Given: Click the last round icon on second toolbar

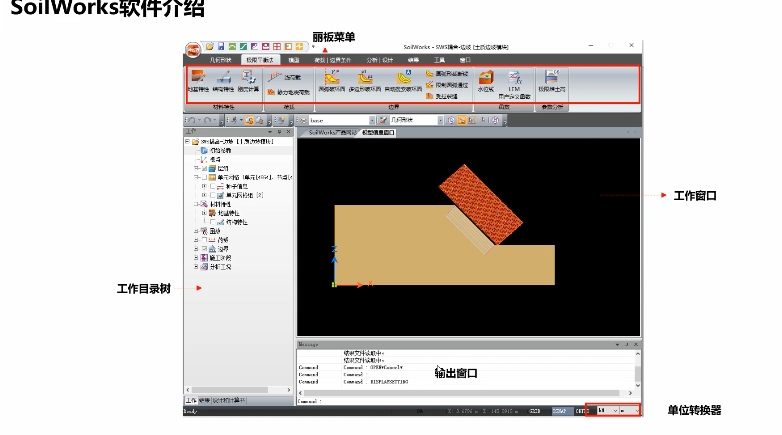Looking at the screenshot, I should tap(495, 120).
